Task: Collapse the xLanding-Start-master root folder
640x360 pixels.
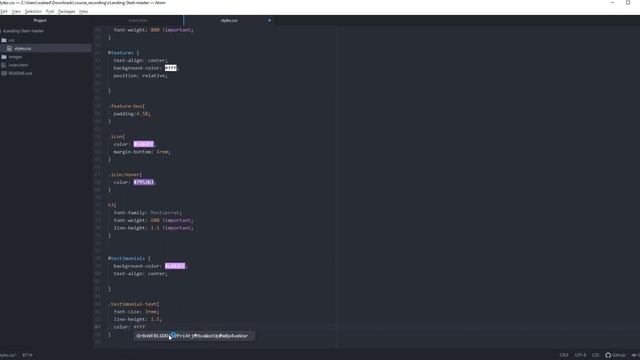Action: (x=23, y=31)
